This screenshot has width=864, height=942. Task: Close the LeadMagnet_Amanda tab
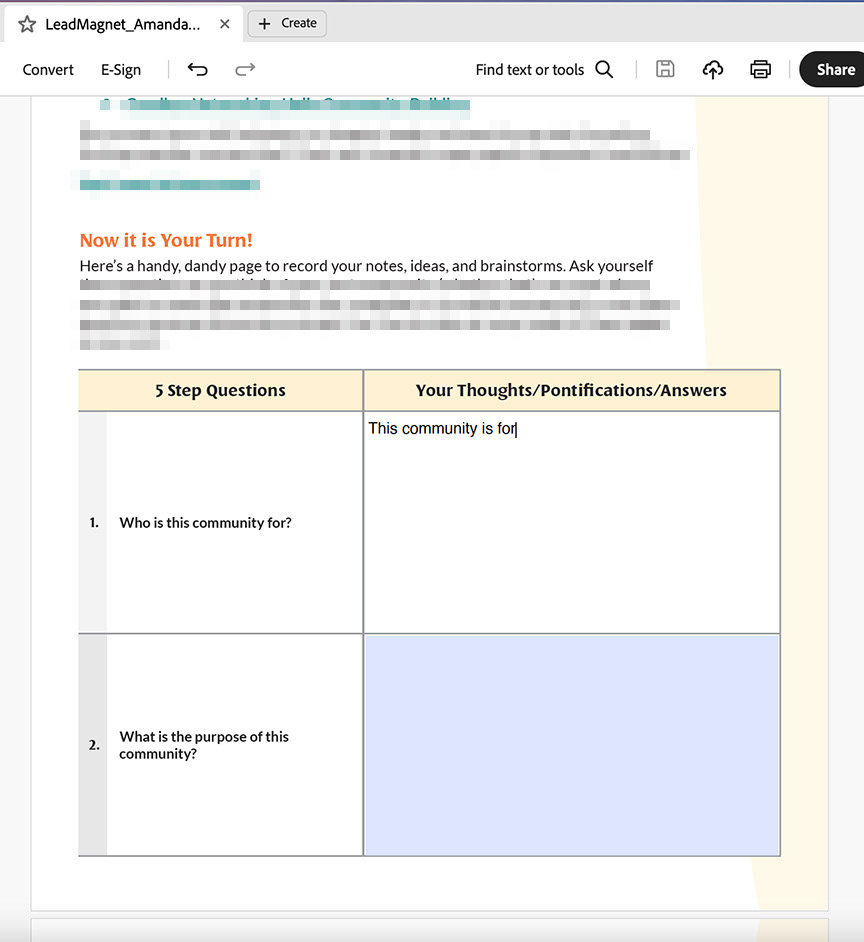pos(225,24)
